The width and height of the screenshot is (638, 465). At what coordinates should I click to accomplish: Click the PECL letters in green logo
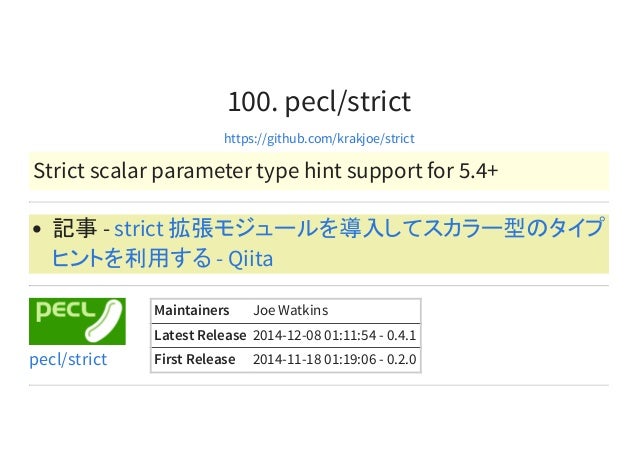pos(65,312)
